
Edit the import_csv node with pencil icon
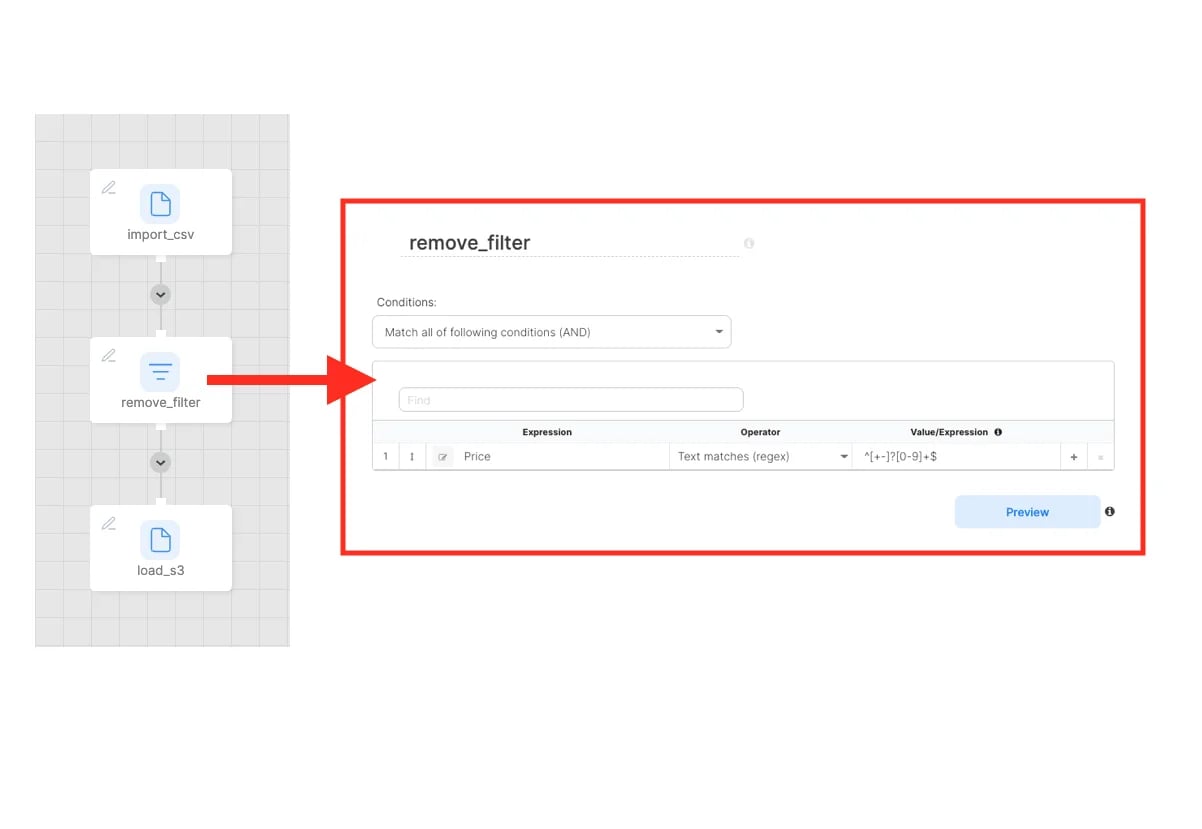[x=109, y=187]
